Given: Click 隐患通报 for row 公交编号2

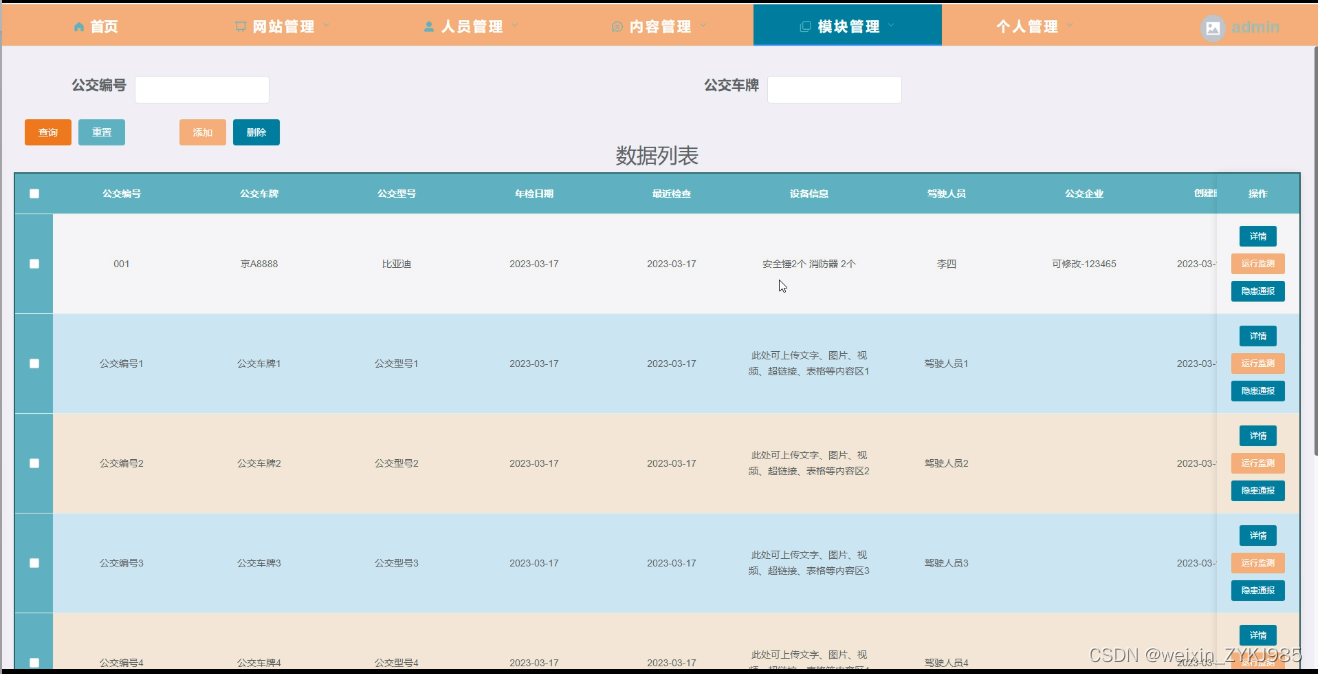Looking at the screenshot, I should point(1258,491).
